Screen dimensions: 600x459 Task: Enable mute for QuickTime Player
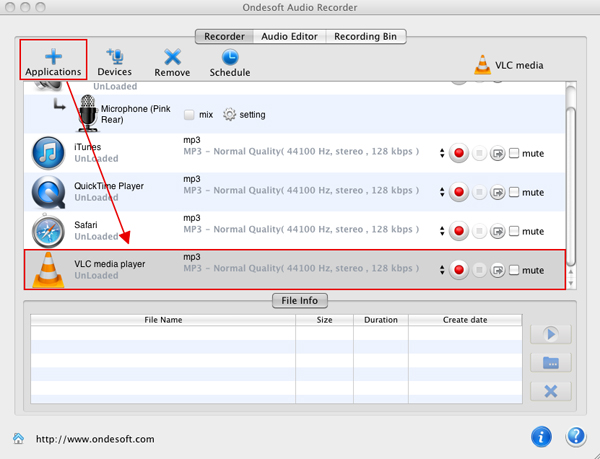(x=514, y=192)
